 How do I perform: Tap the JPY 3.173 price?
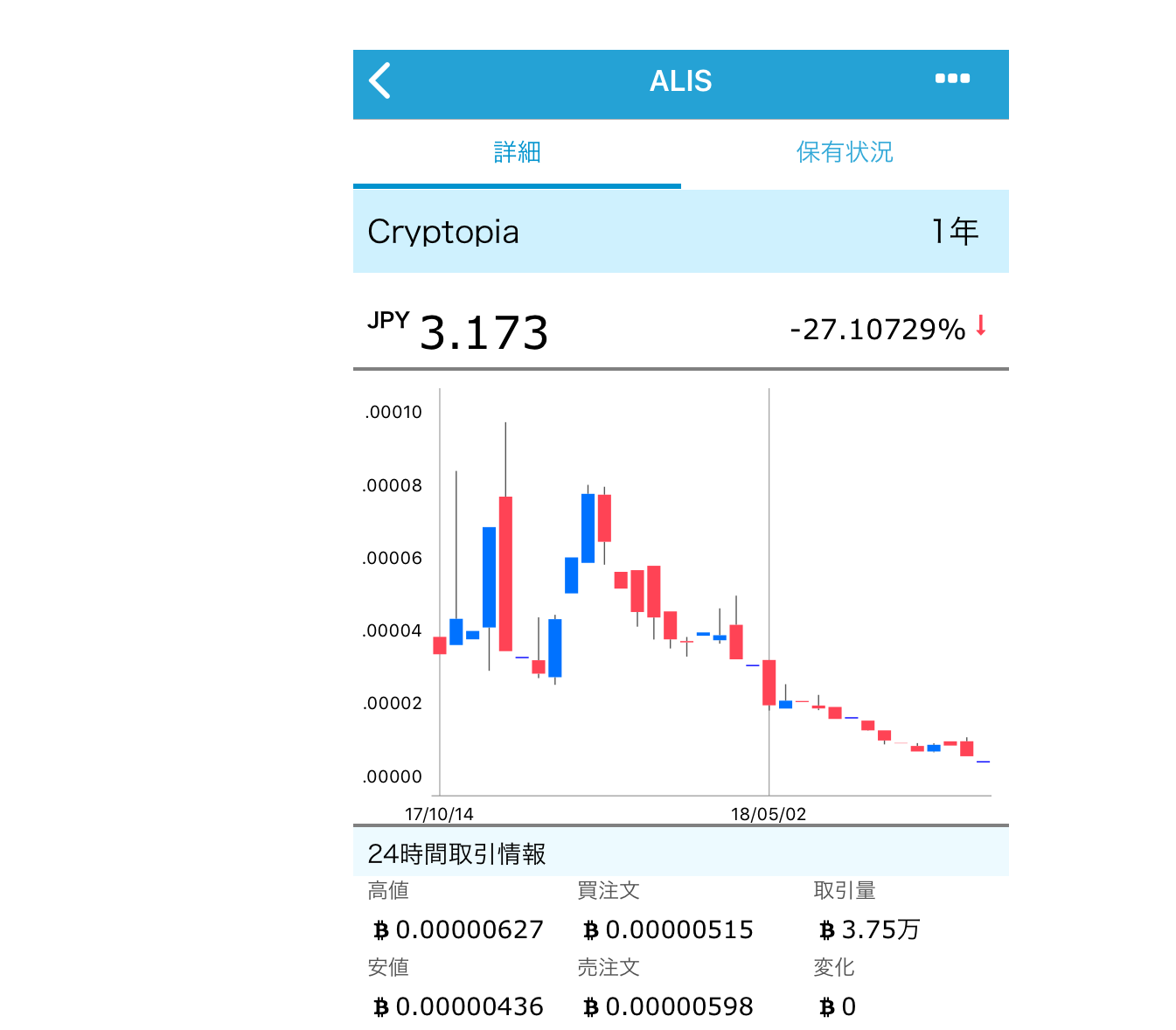(482, 332)
